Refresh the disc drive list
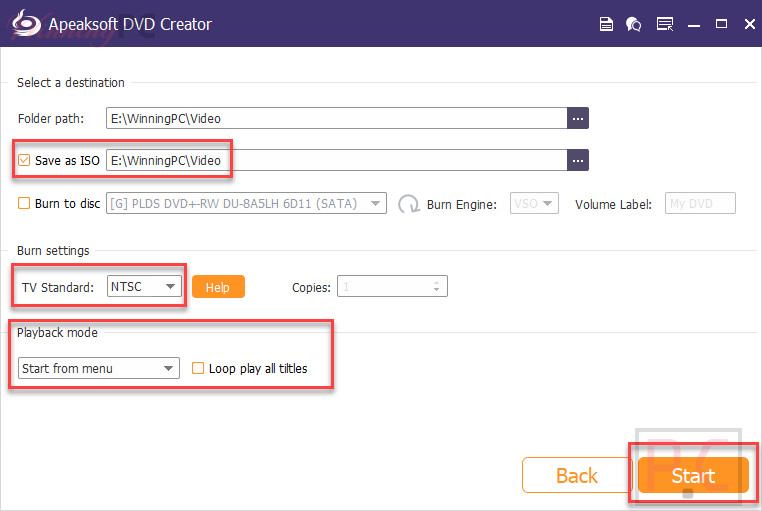 408,204
